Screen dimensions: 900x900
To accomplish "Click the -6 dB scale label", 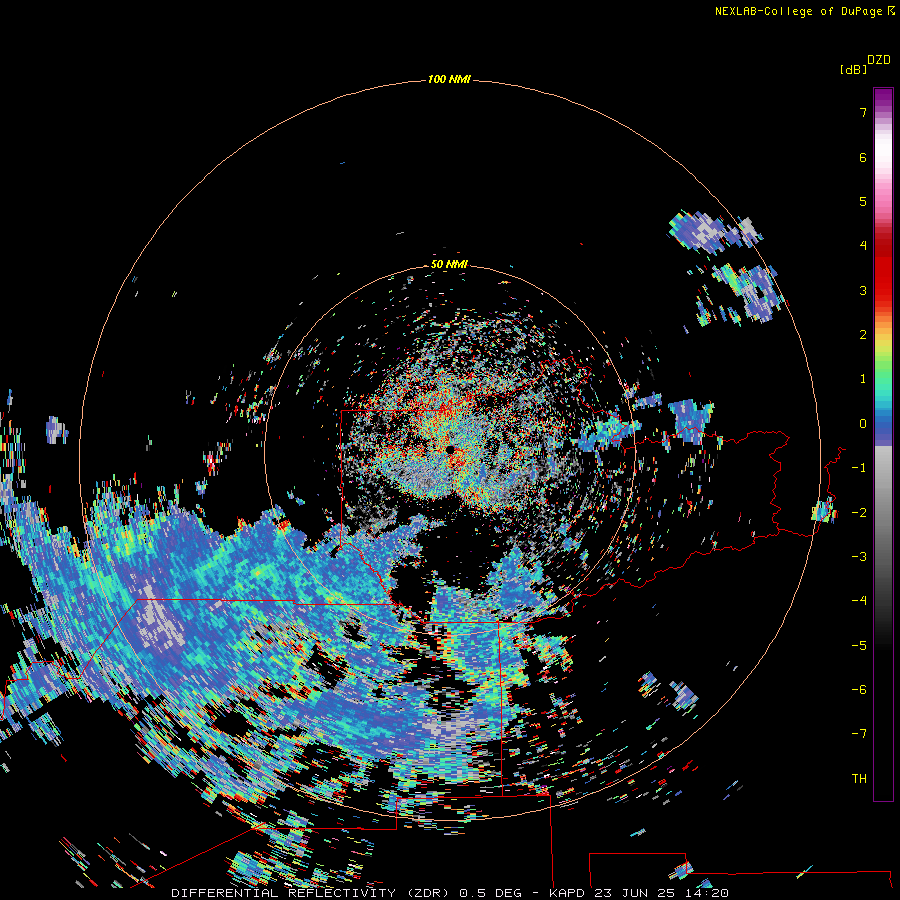I will pos(859,690).
